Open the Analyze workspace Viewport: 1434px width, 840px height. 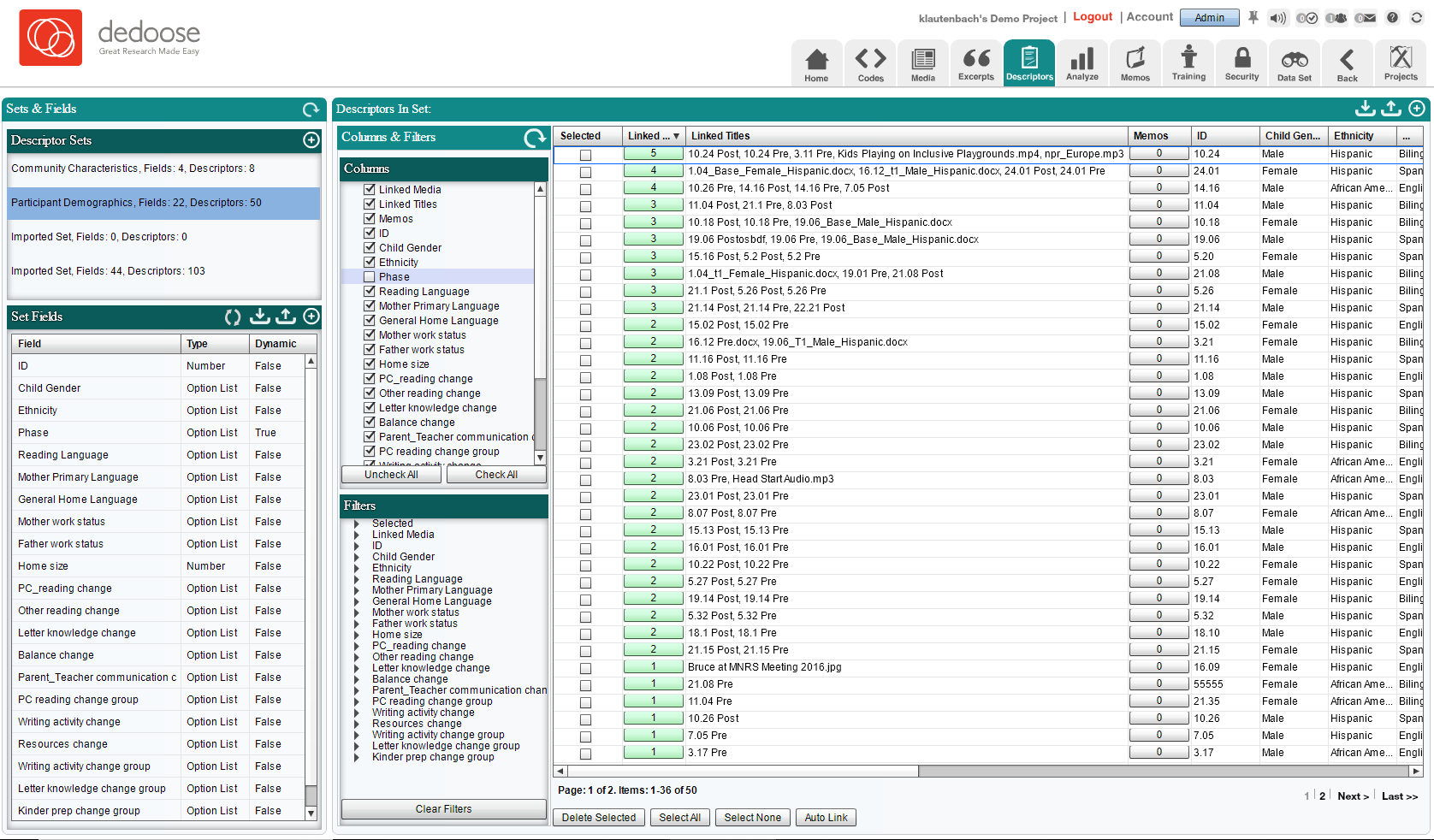1082,63
